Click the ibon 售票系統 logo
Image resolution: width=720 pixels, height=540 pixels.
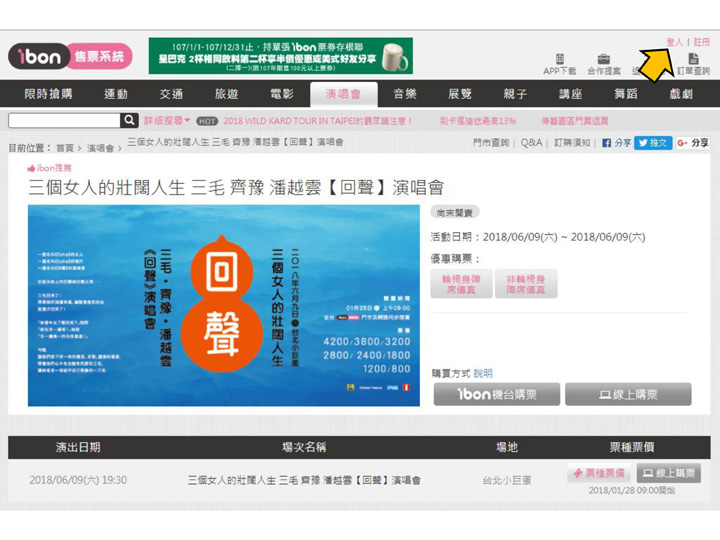[67, 57]
